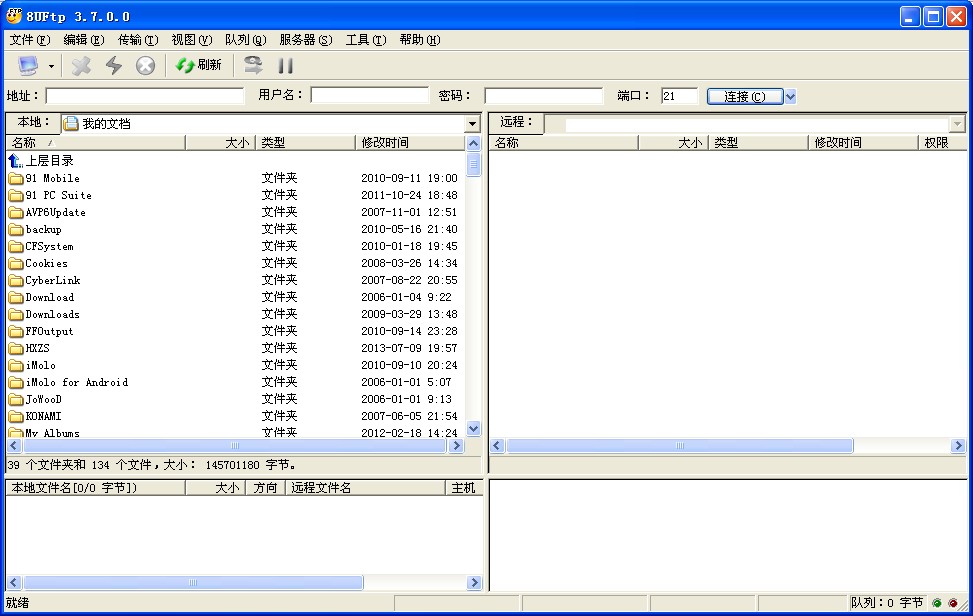Open the Site Manager computer icon
The height and width of the screenshot is (616, 973).
click(27, 64)
